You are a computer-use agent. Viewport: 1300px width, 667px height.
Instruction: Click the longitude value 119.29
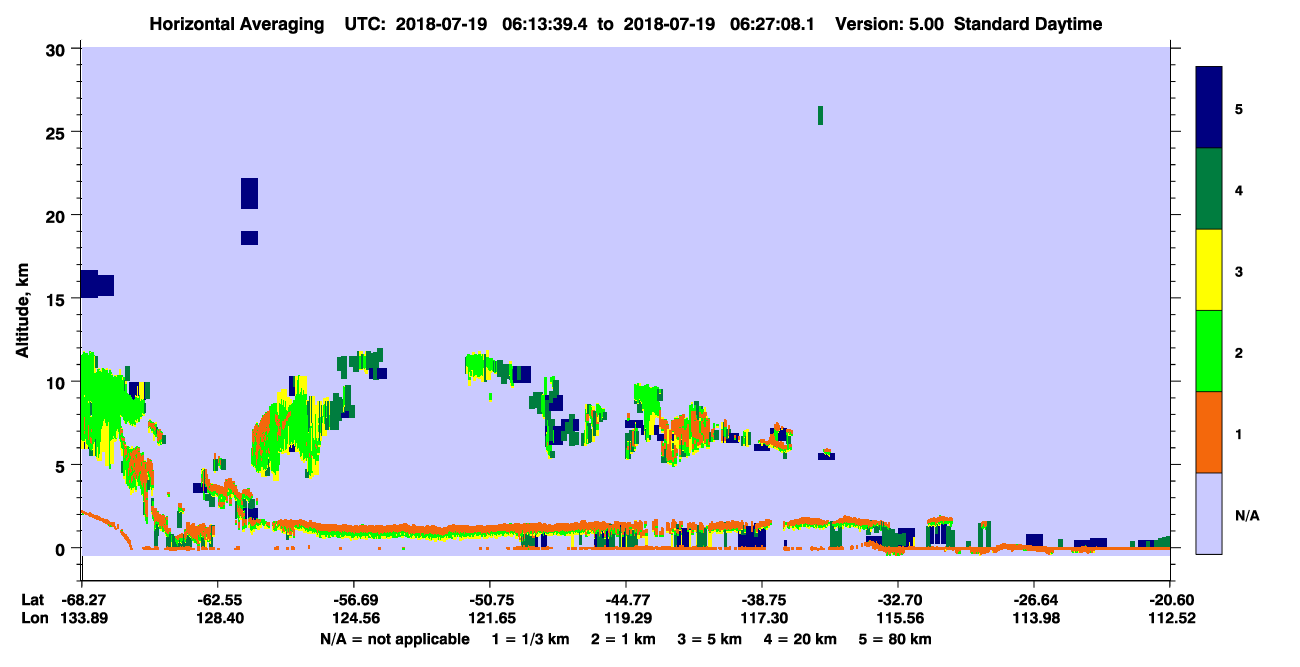pos(626,618)
